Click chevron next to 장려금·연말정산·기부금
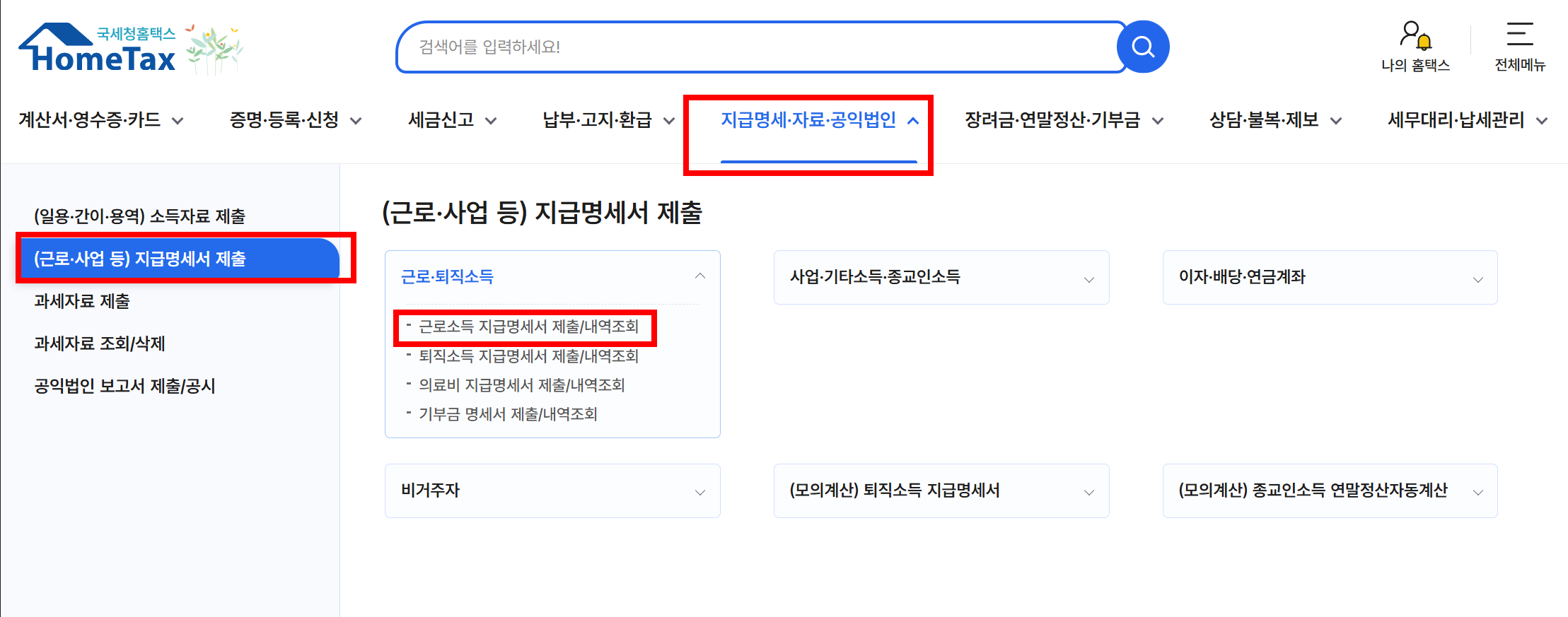This screenshot has height=617, width=1568. (x=1158, y=121)
